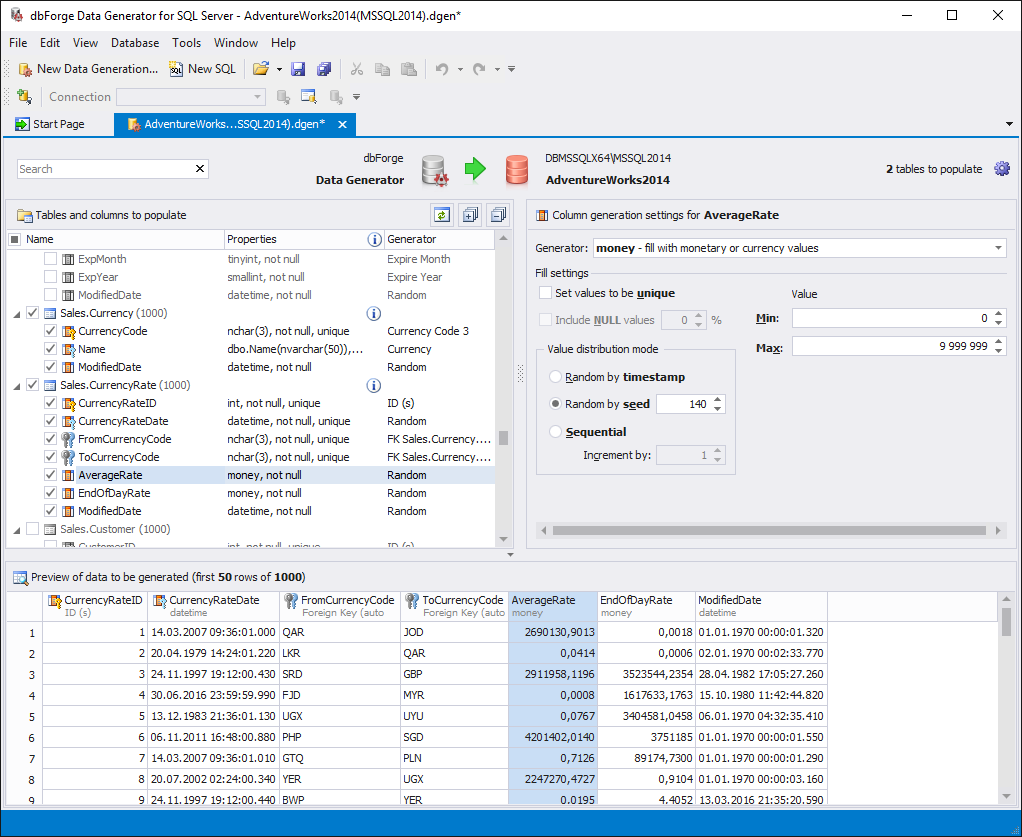This screenshot has height=837, width=1022.
Task: Click the CurrencyRateDate preview column header
Action: point(214,606)
